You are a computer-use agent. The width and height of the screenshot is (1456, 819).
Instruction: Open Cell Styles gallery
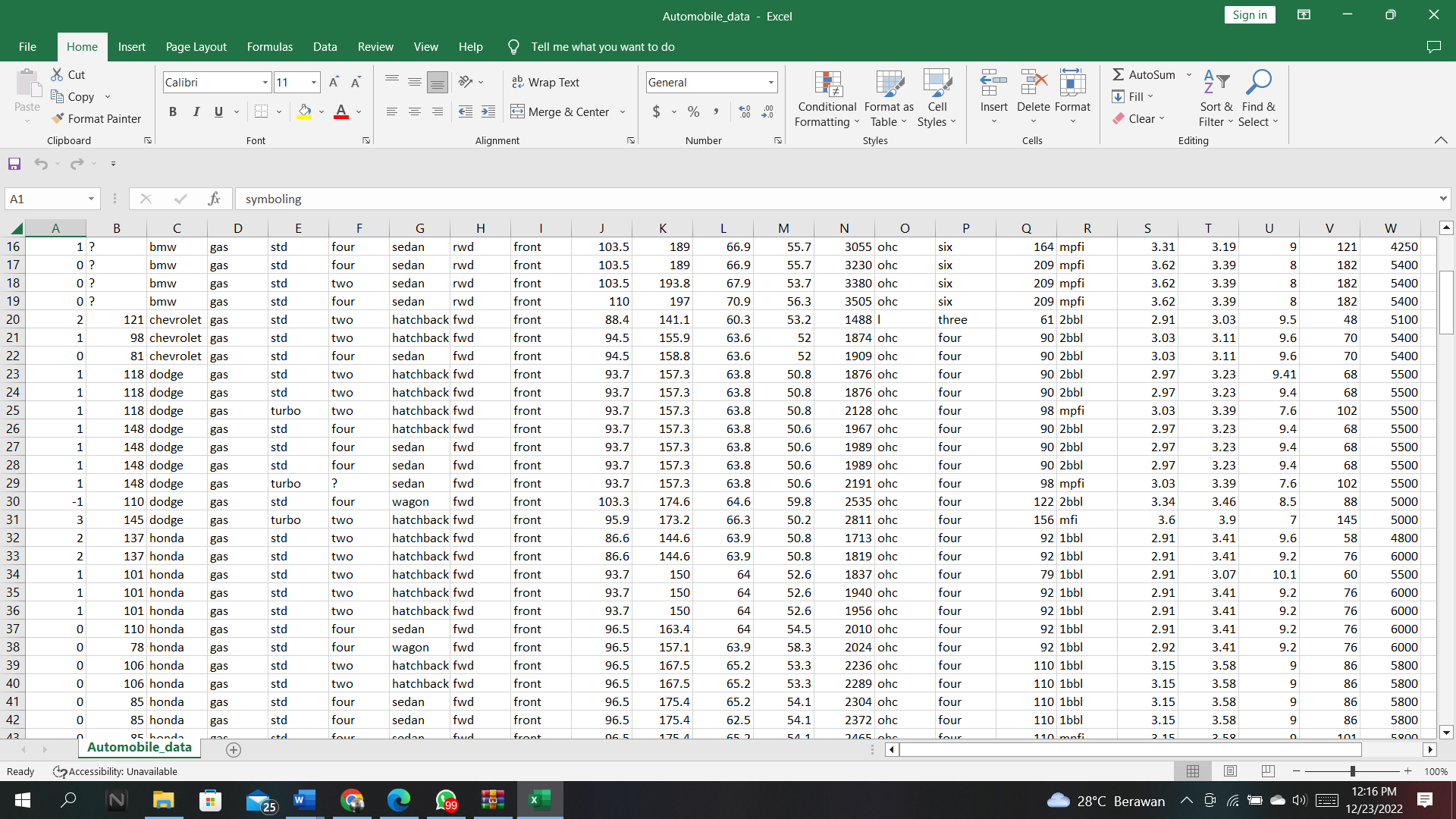tap(937, 99)
